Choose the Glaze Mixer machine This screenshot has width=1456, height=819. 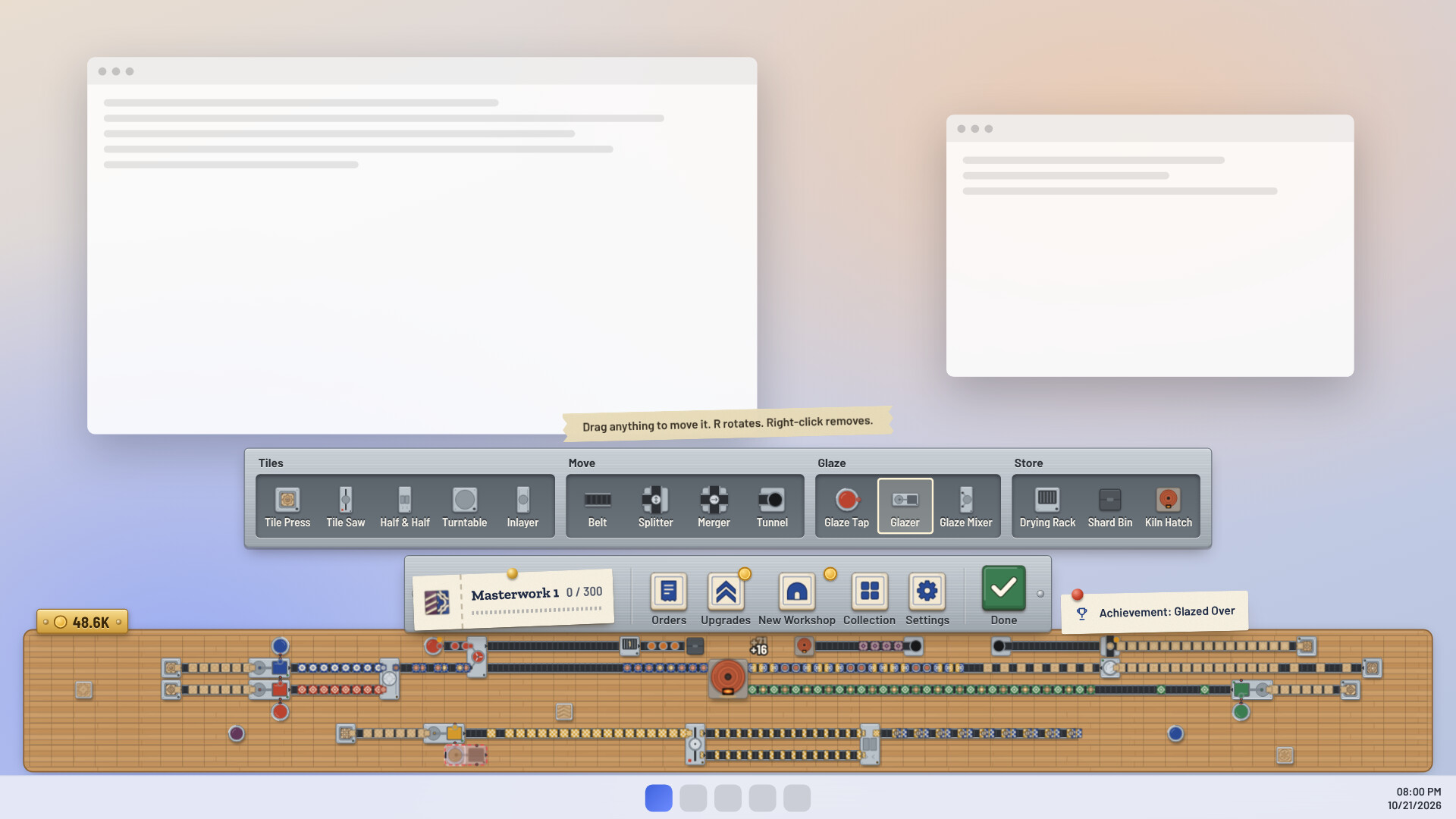(x=965, y=507)
